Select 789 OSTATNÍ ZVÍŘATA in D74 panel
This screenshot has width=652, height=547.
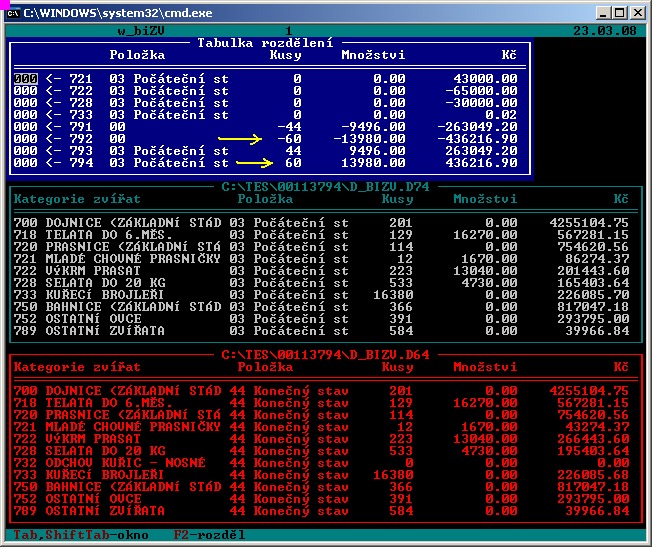point(321,332)
